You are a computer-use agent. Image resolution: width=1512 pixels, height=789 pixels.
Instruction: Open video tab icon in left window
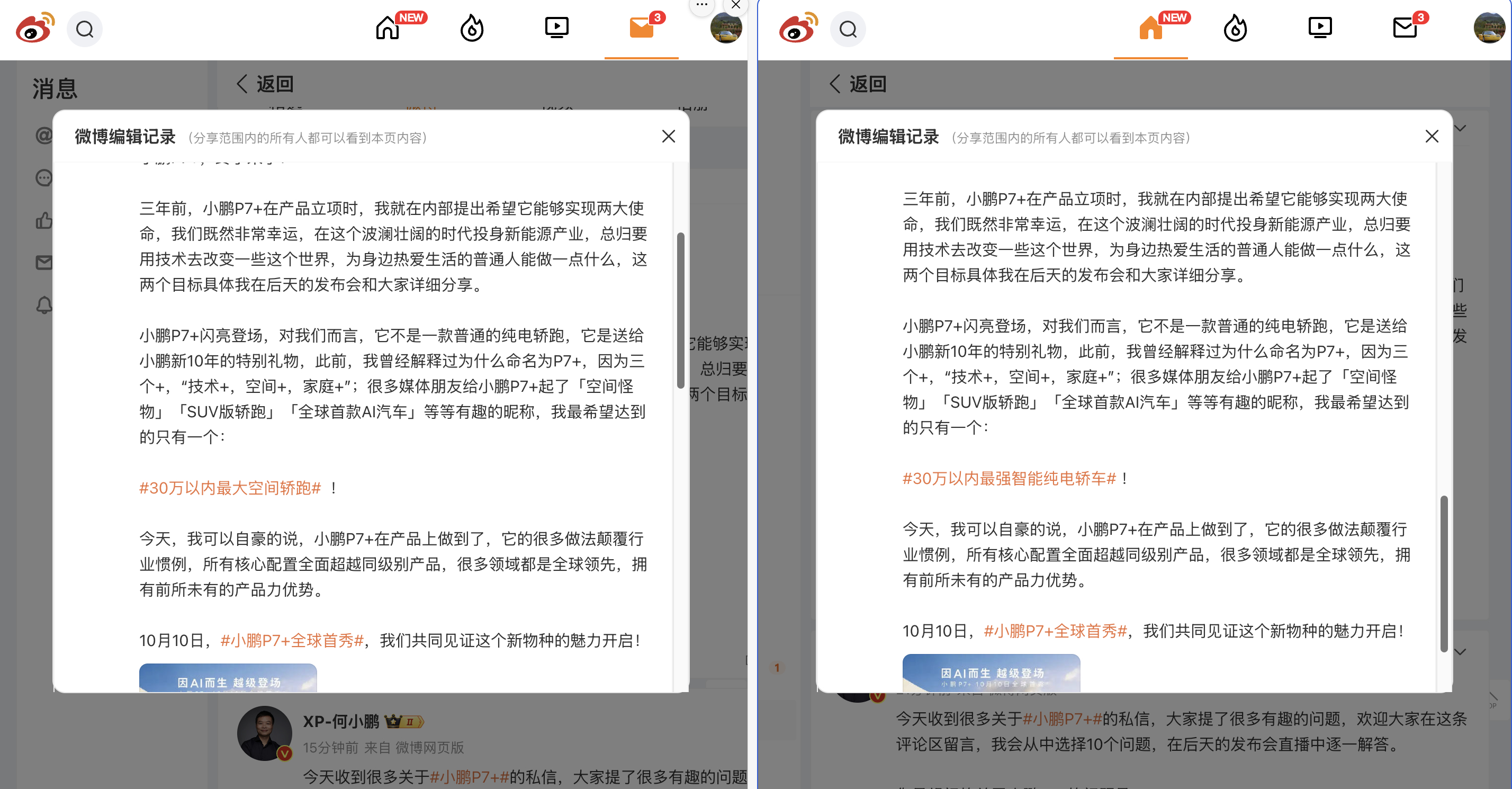point(556,28)
